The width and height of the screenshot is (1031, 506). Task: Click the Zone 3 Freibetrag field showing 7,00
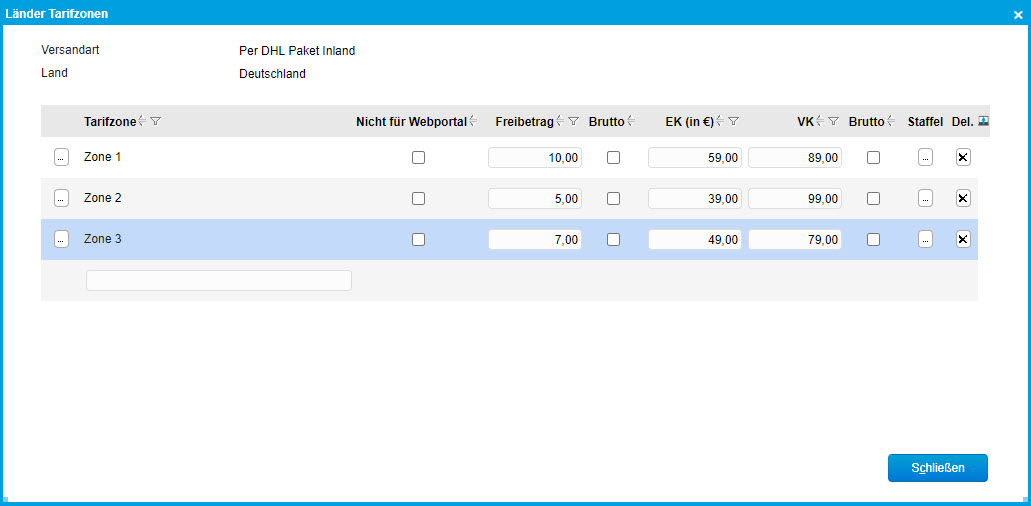pos(535,240)
